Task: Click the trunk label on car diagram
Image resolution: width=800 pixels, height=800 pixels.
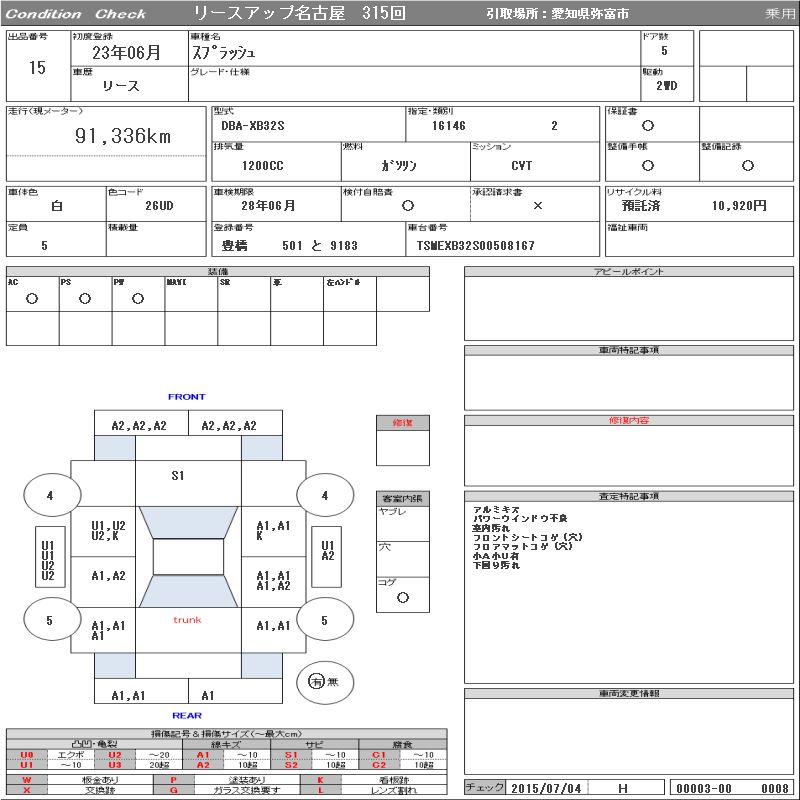Action: pos(187,620)
